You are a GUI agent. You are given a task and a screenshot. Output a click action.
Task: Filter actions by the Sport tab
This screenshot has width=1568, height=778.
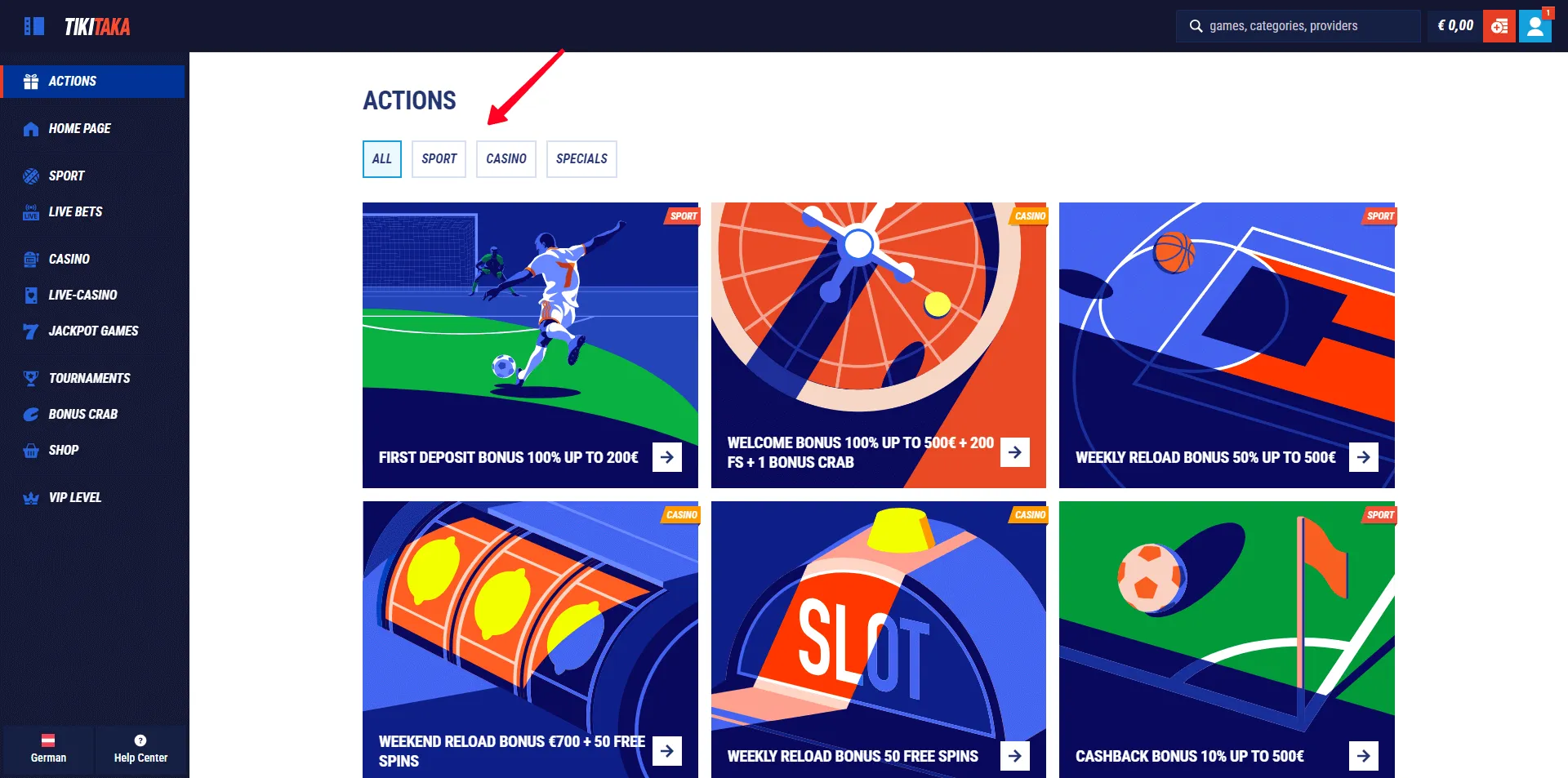coord(439,159)
